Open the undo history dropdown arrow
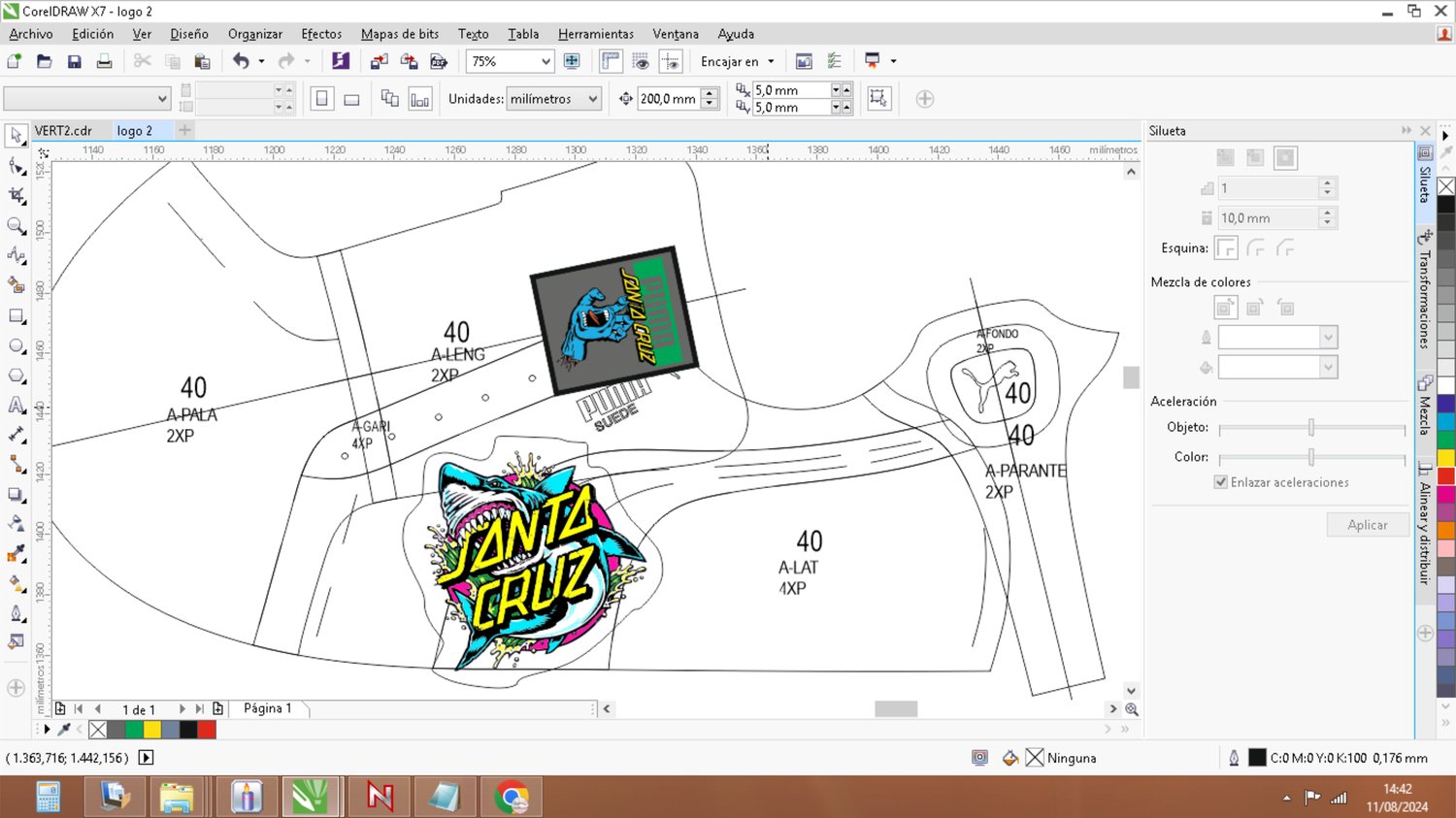This screenshot has height=818, width=1456. [x=261, y=61]
